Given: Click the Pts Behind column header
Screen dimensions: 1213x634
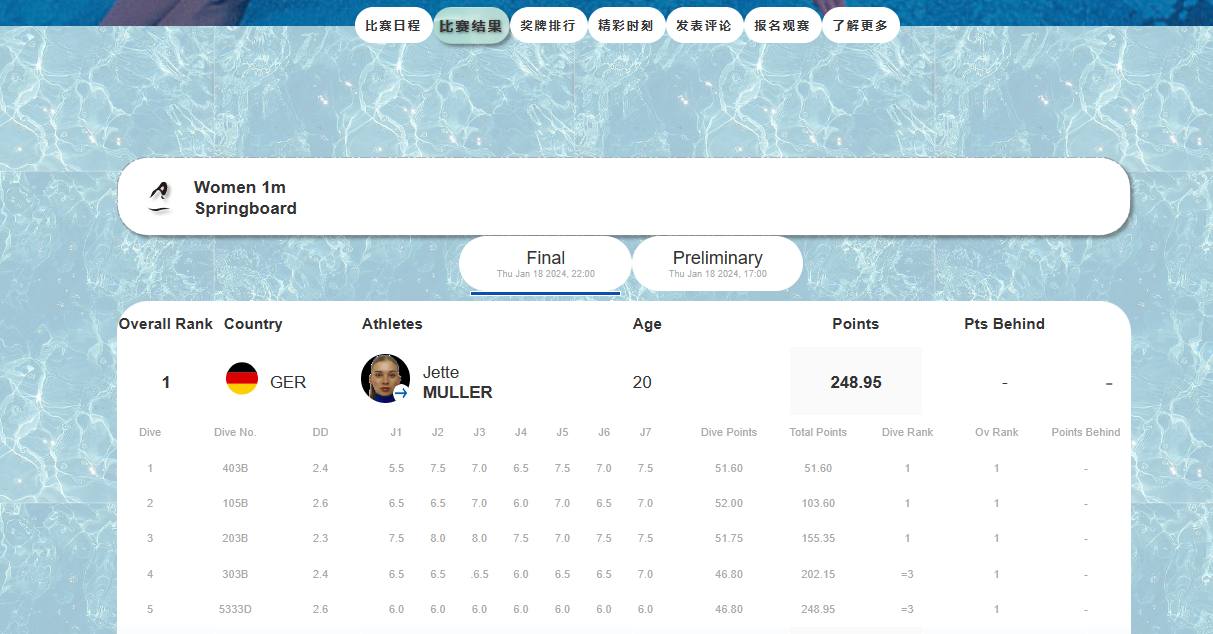Looking at the screenshot, I should (1005, 324).
